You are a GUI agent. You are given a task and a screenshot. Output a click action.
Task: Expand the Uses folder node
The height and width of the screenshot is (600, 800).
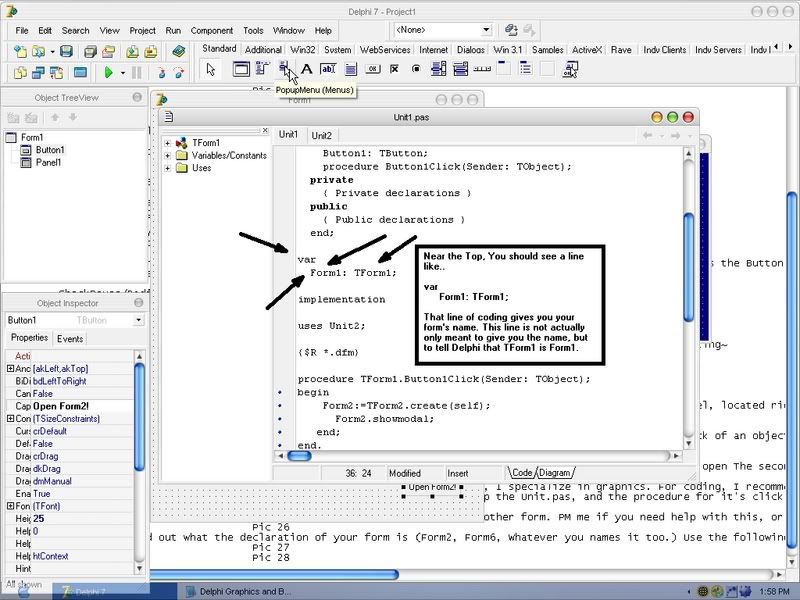pyautogui.click(x=168, y=168)
